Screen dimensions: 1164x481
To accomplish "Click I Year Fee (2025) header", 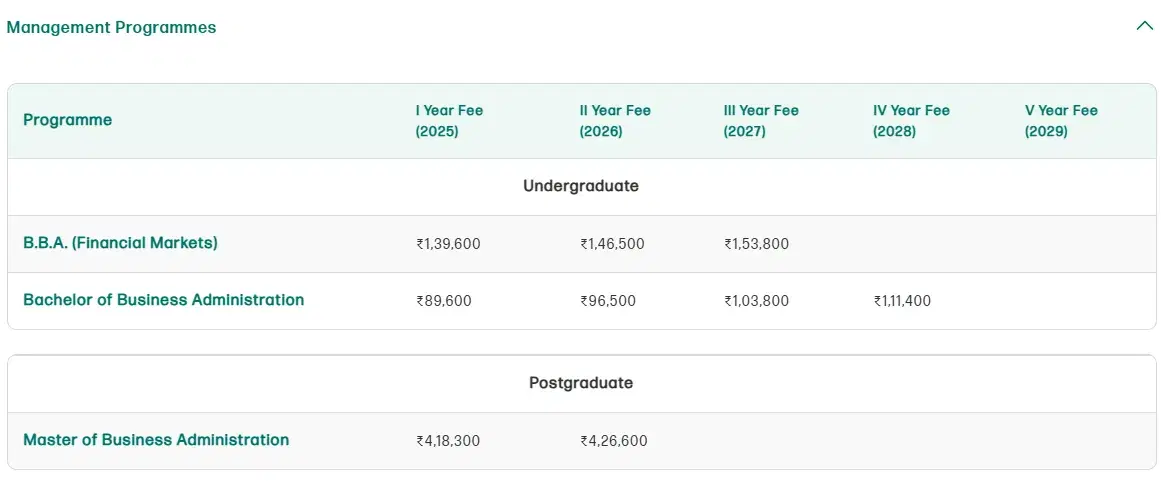I will click(449, 121).
